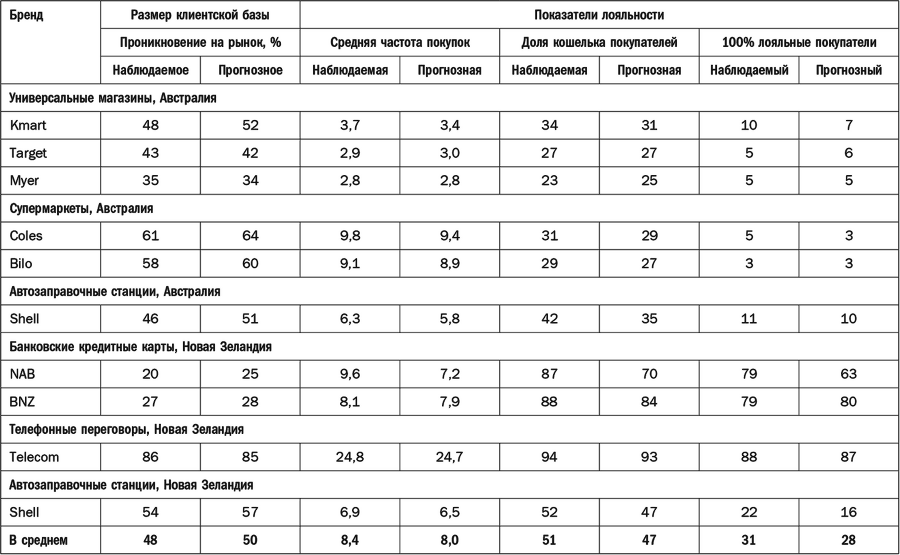Select the 'Прогнозный' column label

click(849, 70)
